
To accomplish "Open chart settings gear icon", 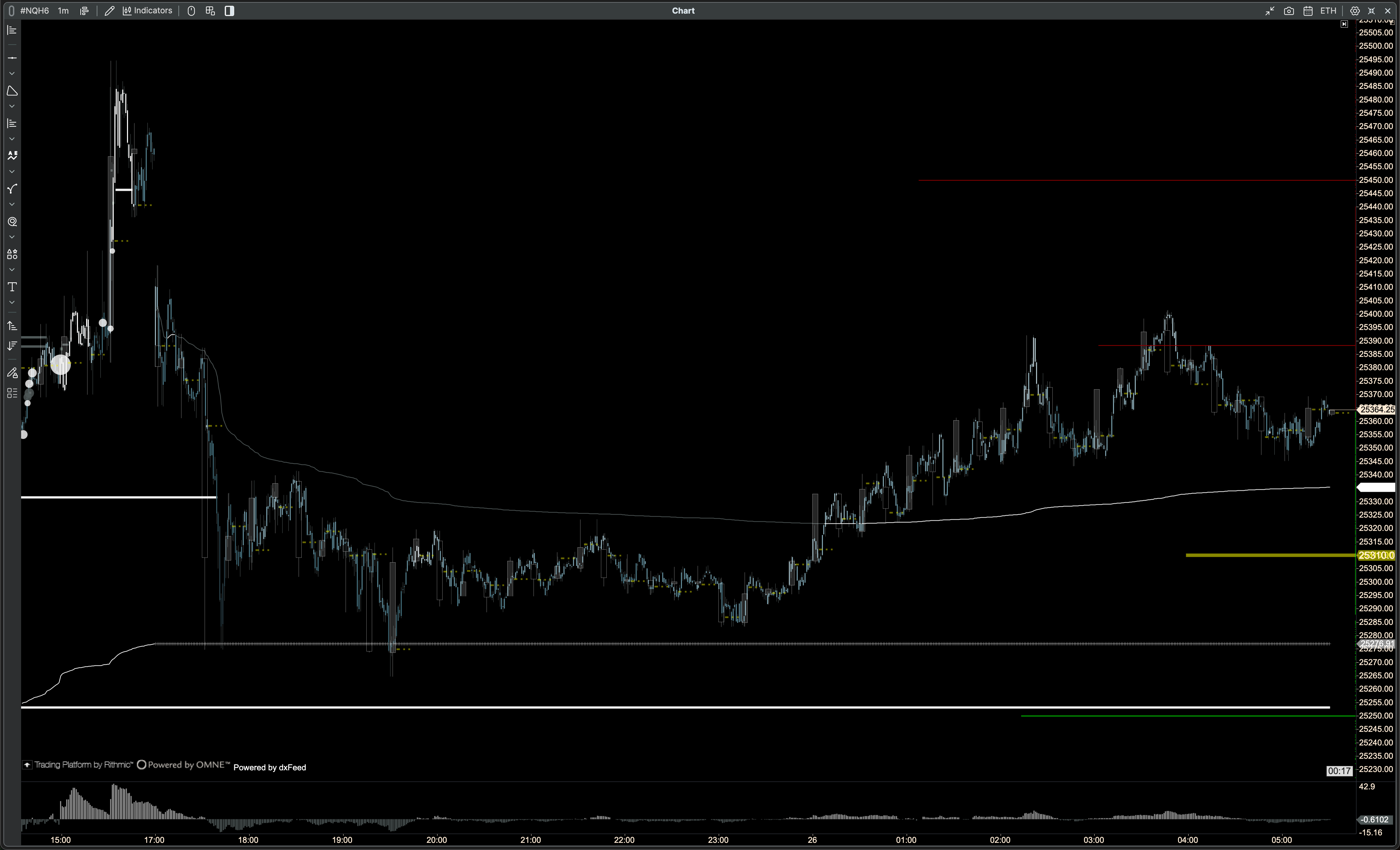I will [x=1354, y=11].
